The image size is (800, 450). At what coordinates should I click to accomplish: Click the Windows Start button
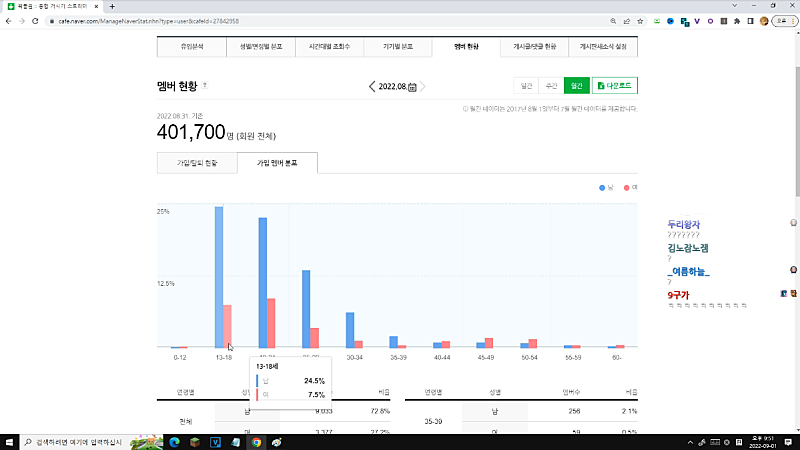[x=9, y=441]
